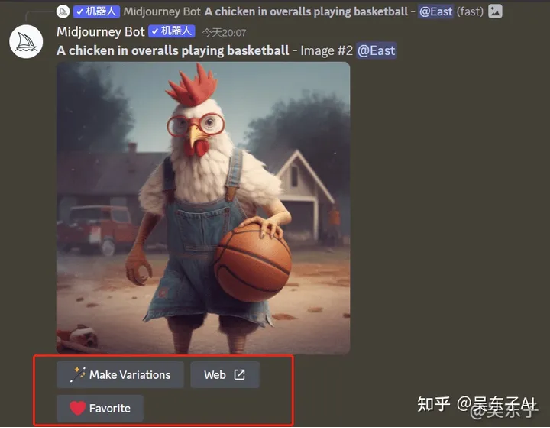Click the Midjourney Bot username above the prompt
Image resolution: width=550 pixels, height=428 pixels.
click(100, 32)
